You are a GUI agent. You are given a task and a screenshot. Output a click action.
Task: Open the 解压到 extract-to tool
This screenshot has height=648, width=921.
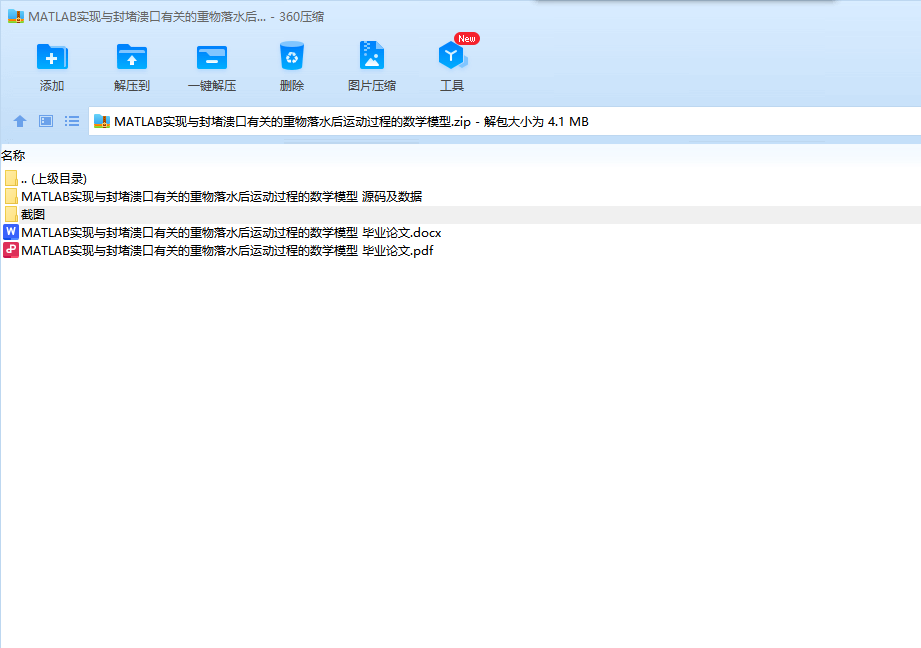point(132,67)
